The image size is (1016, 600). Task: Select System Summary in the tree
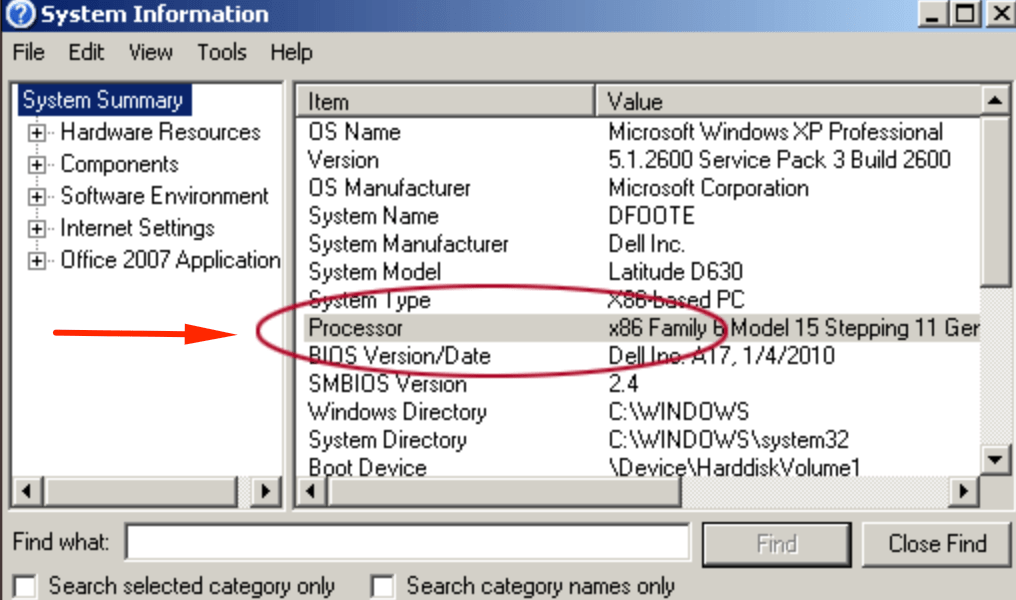click(102, 100)
